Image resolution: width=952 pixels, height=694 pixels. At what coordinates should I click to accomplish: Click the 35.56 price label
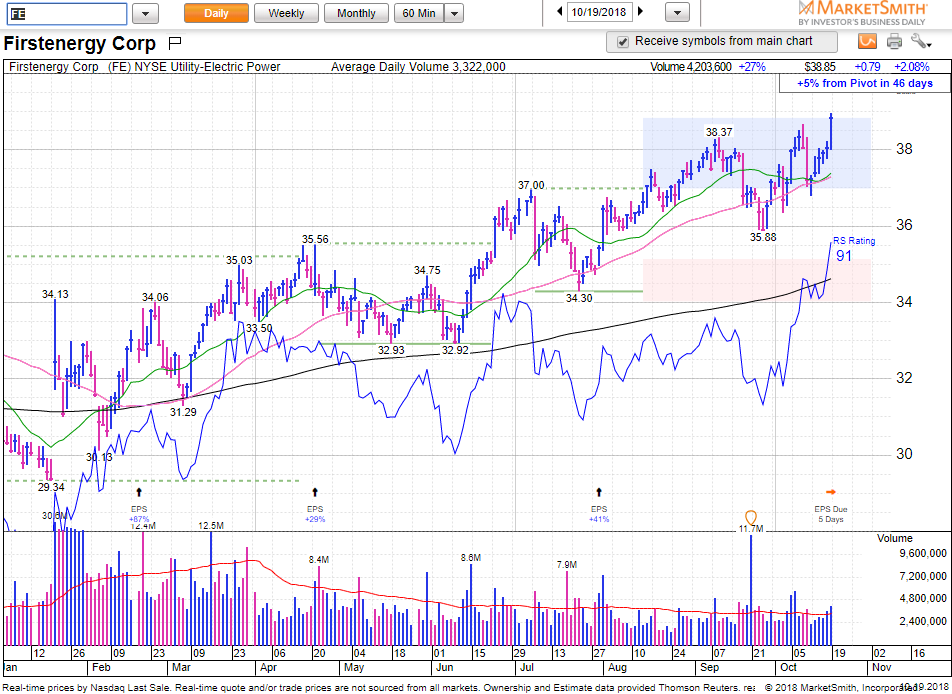pos(315,239)
